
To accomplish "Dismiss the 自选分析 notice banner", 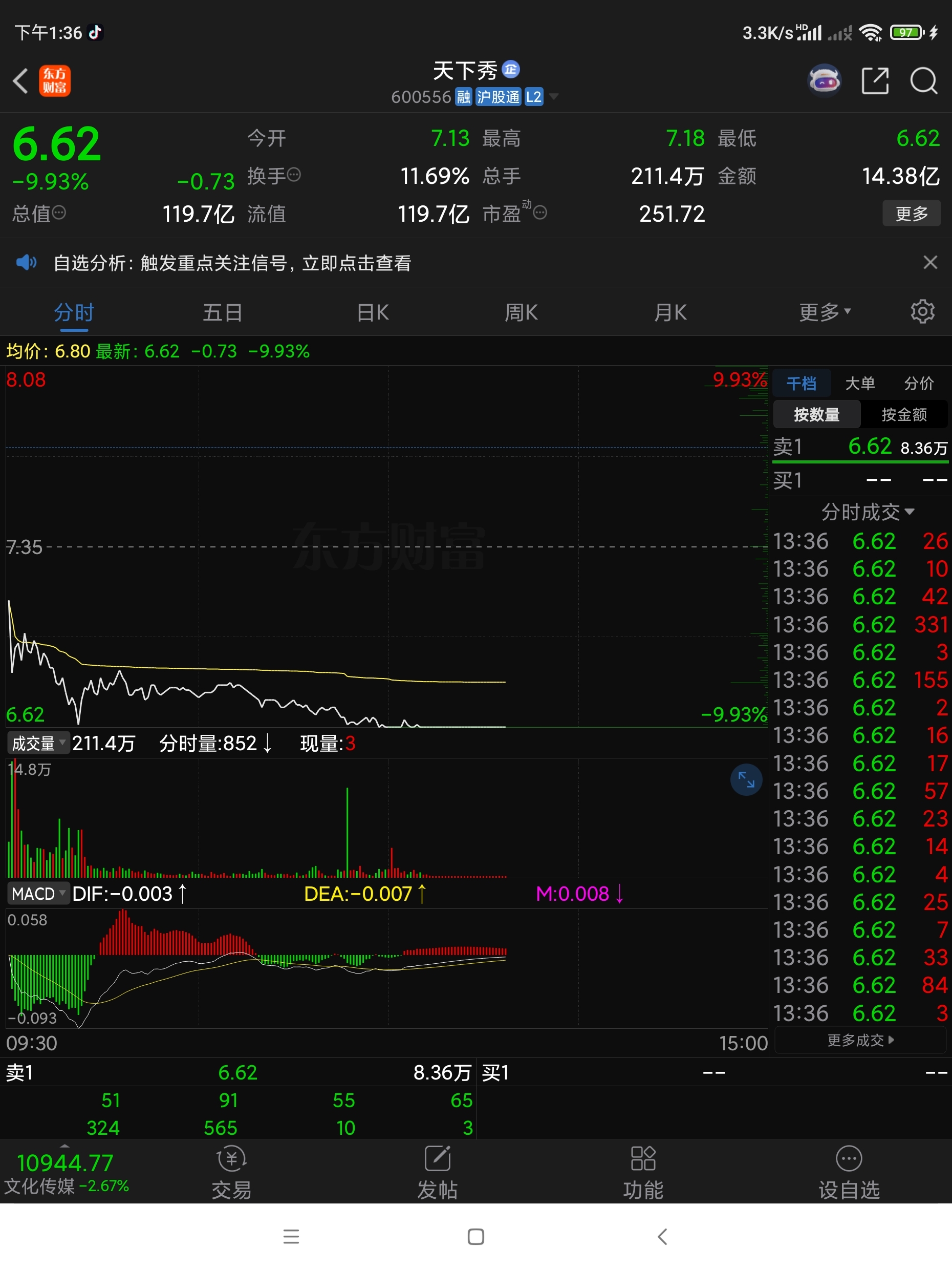I will (930, 262).
